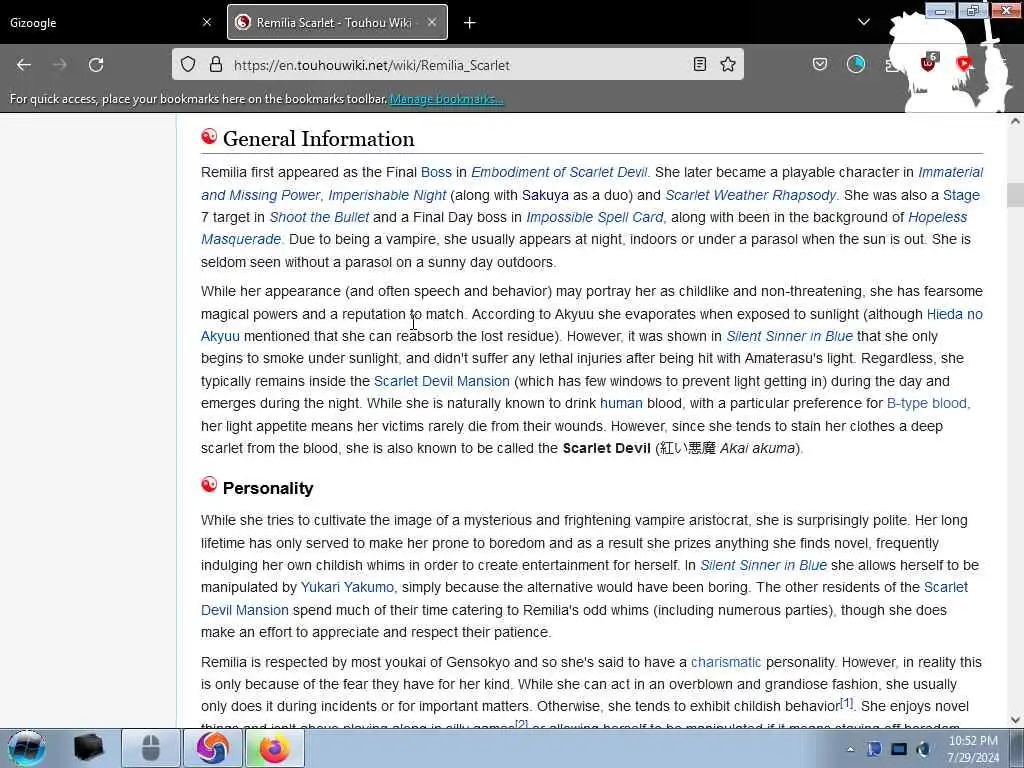Open the Imperishable Night link
Viewport: 1024px width, 768px height.
(x=387, y=195)
